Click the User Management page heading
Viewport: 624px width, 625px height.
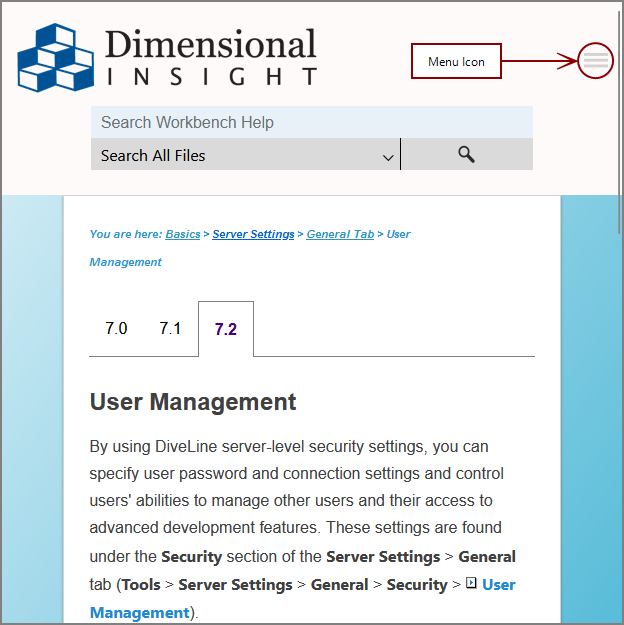[x=193, y=402]
